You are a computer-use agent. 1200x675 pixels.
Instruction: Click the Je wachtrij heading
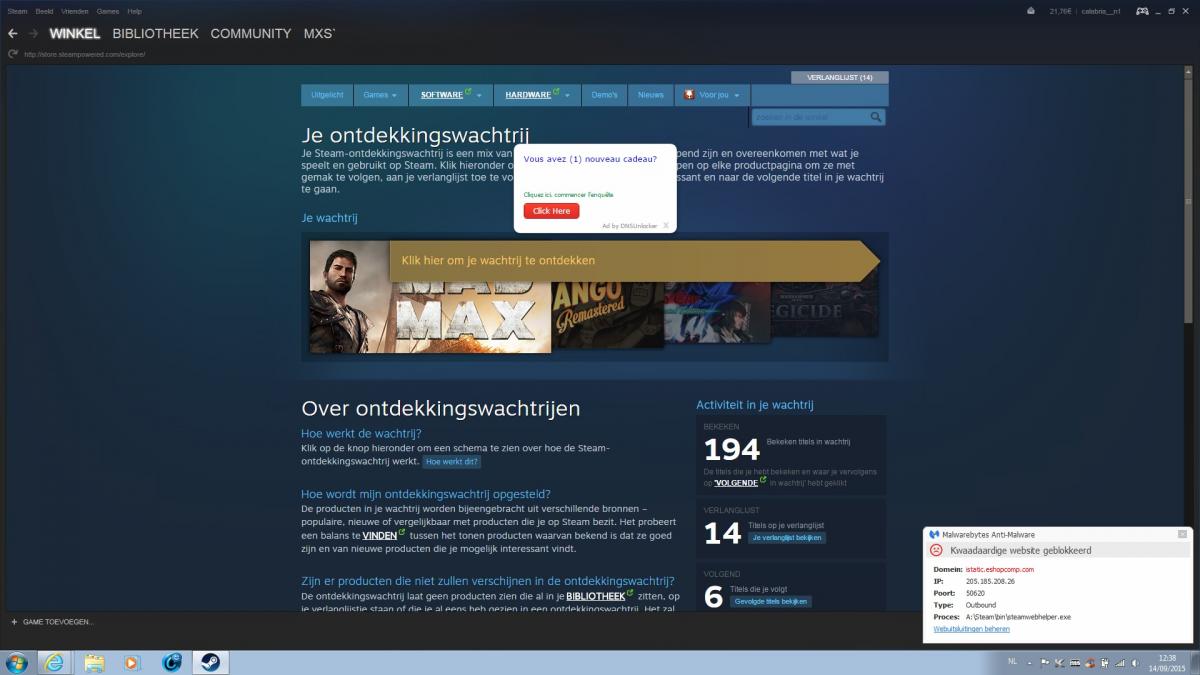[x=329, y=217]
